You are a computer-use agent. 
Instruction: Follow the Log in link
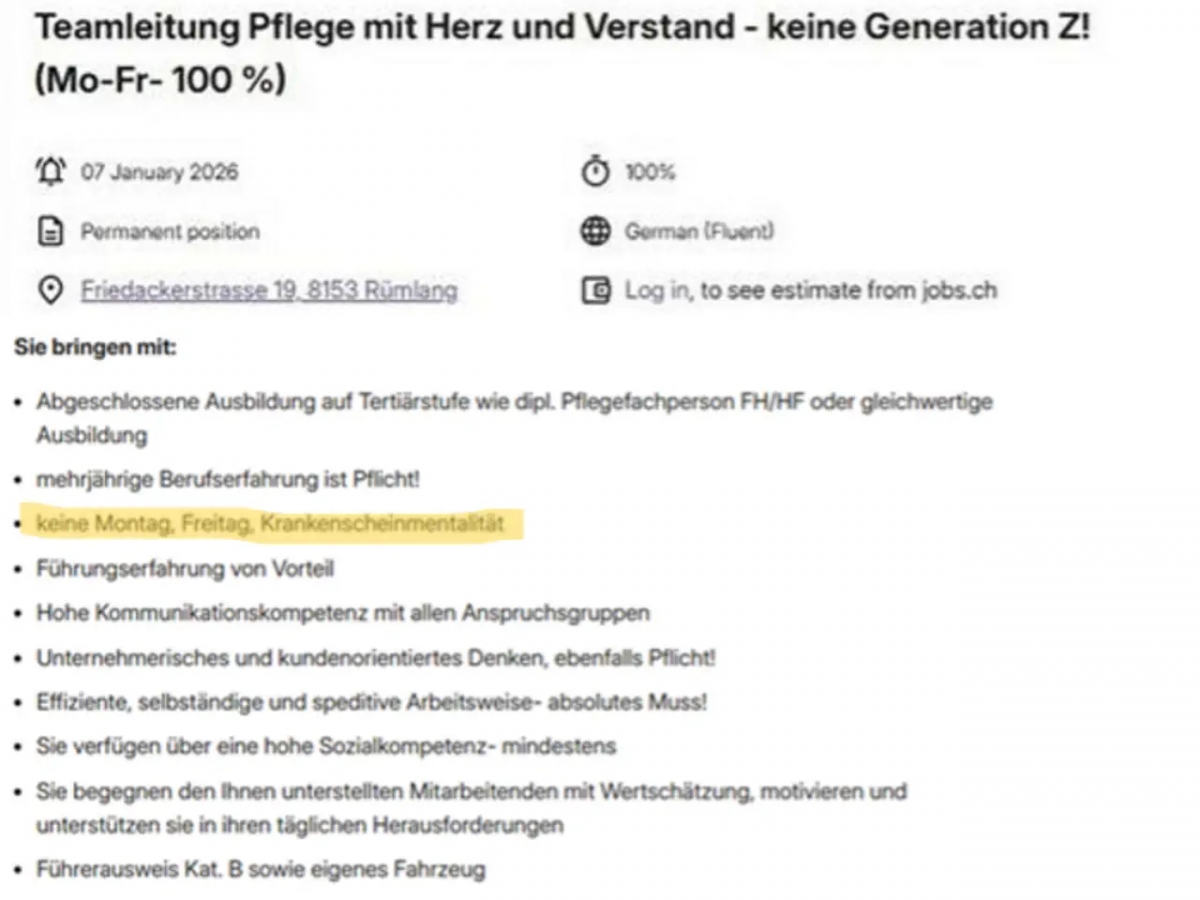click(657, 291)
